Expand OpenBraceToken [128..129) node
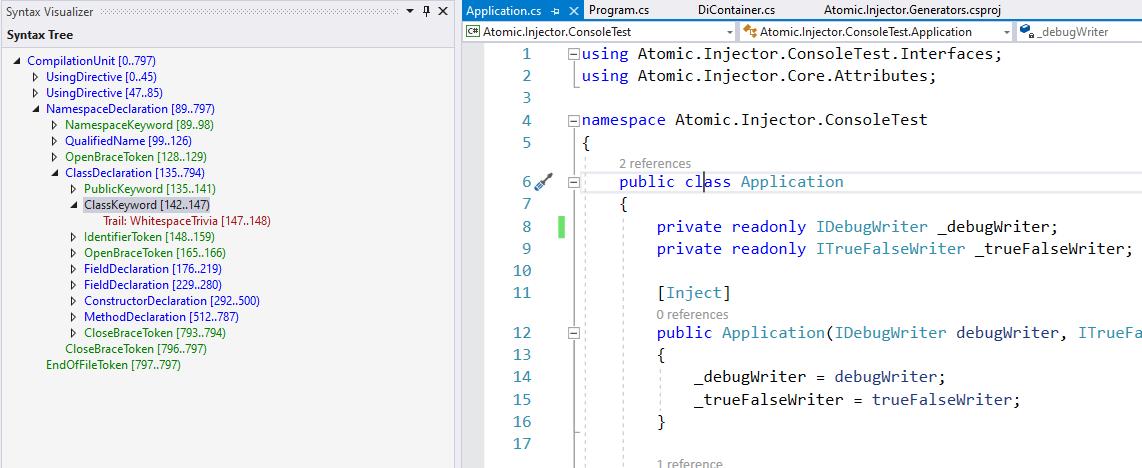This screenshot has width=1142, height=468. 55,157
